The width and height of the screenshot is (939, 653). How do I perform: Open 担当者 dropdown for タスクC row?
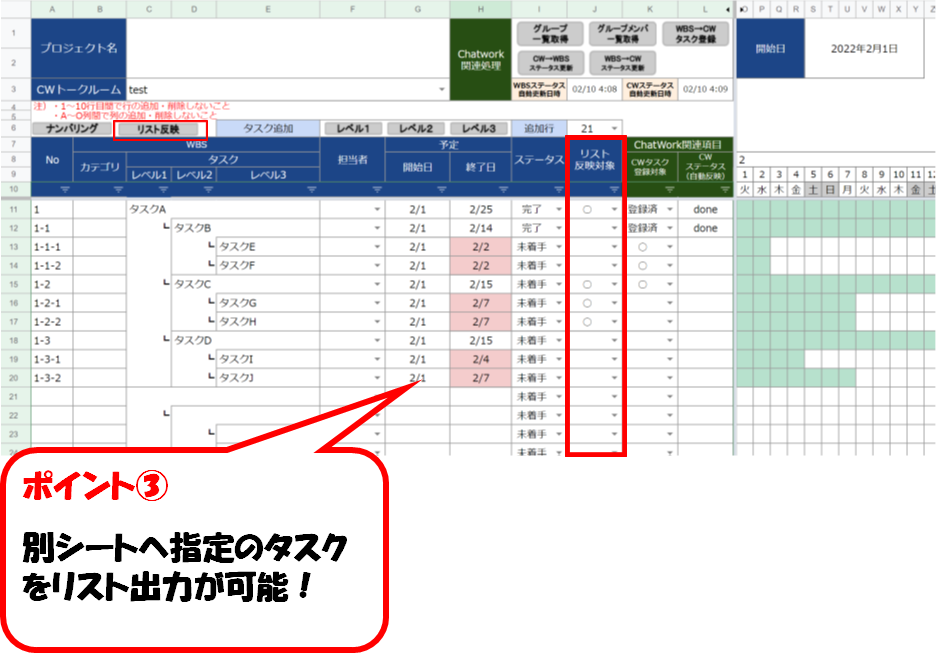coord(377,285)
